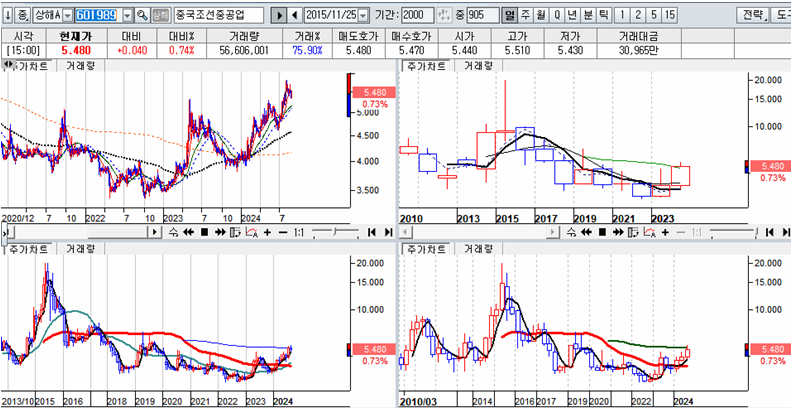Click the count field showing 905
This screenshot has height=411, width=791.
coord(483,15)
